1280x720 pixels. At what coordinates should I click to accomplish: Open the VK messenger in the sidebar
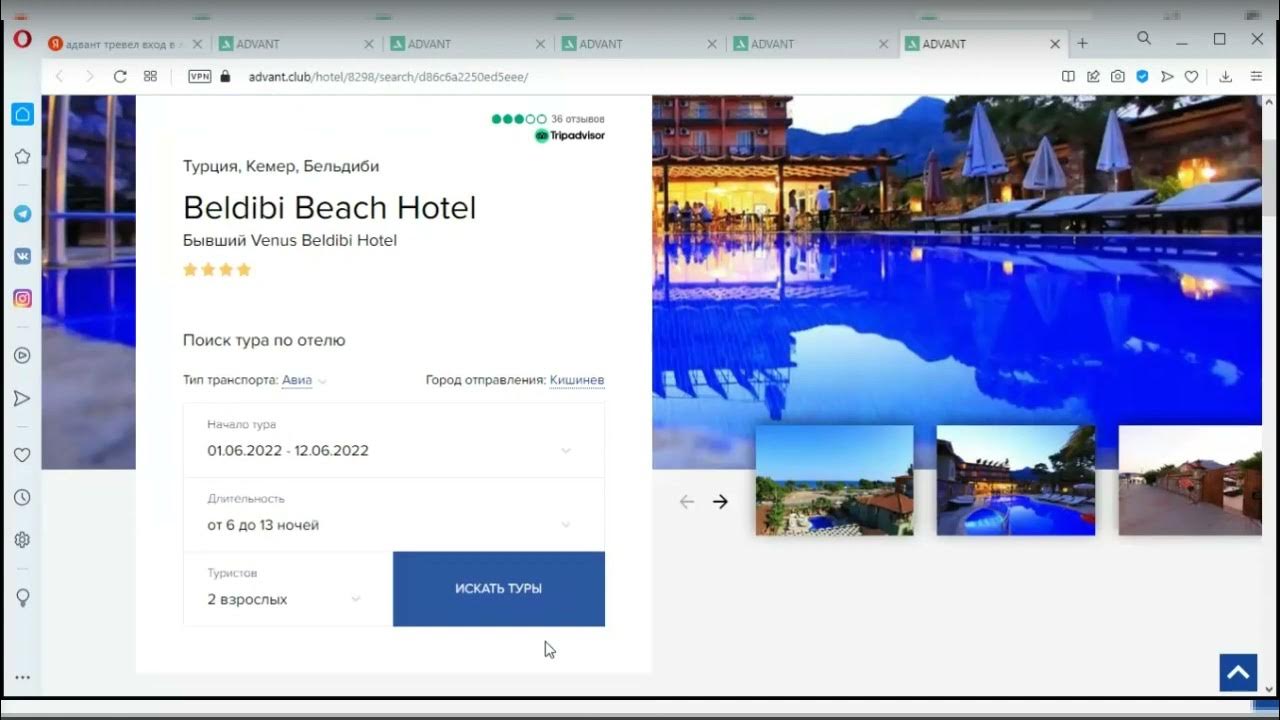22,256
